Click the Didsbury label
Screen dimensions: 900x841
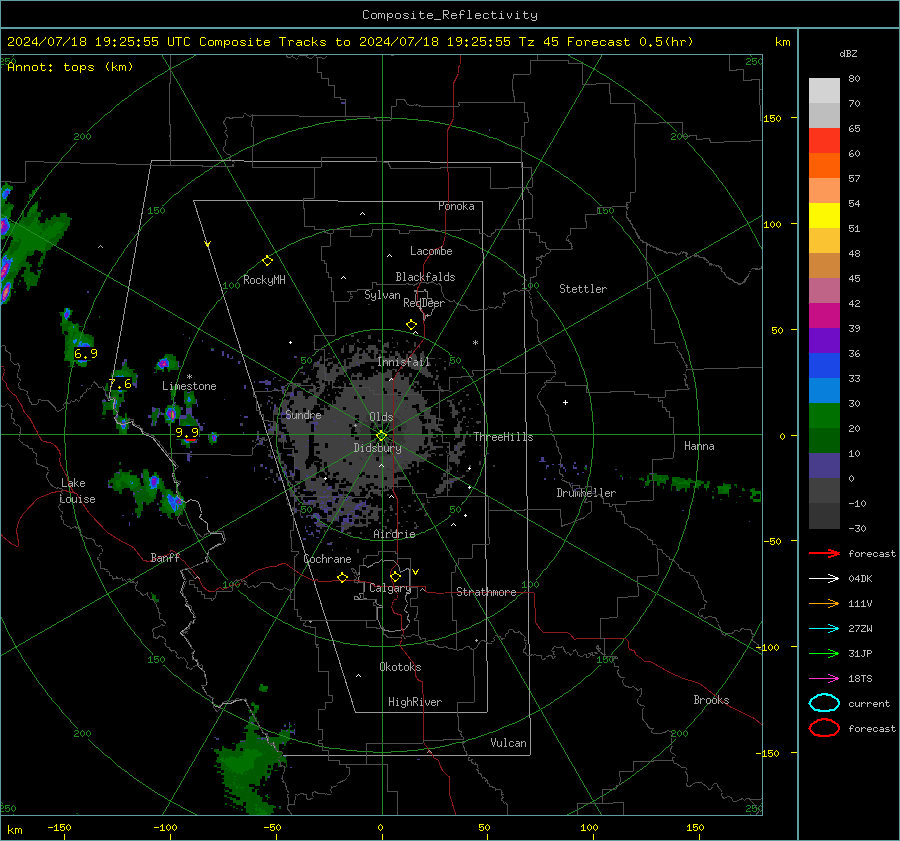377,448
